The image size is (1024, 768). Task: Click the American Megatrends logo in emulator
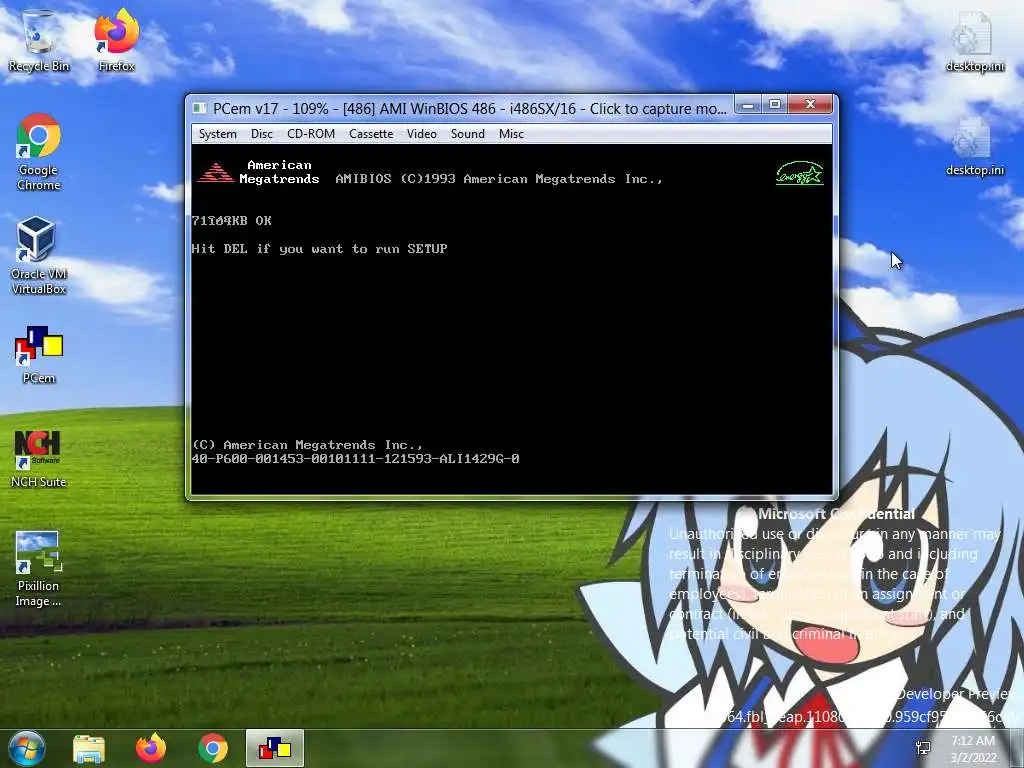point(216,173)
